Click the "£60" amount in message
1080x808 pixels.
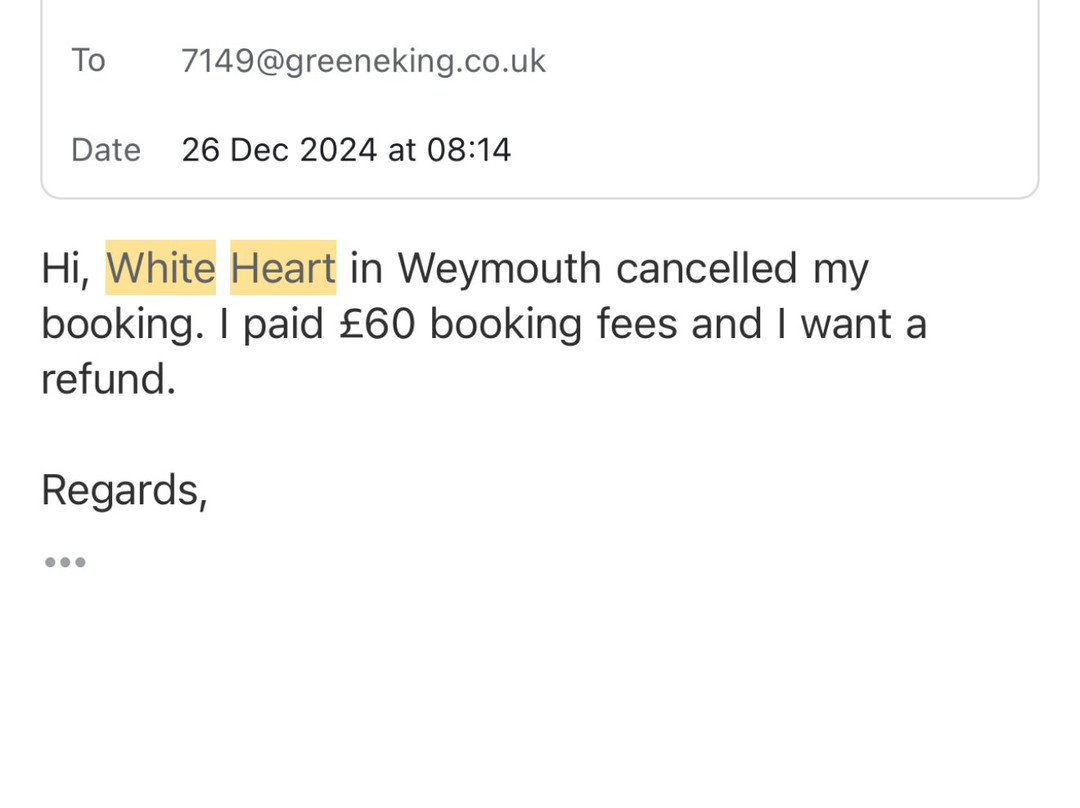pos(377,324)
